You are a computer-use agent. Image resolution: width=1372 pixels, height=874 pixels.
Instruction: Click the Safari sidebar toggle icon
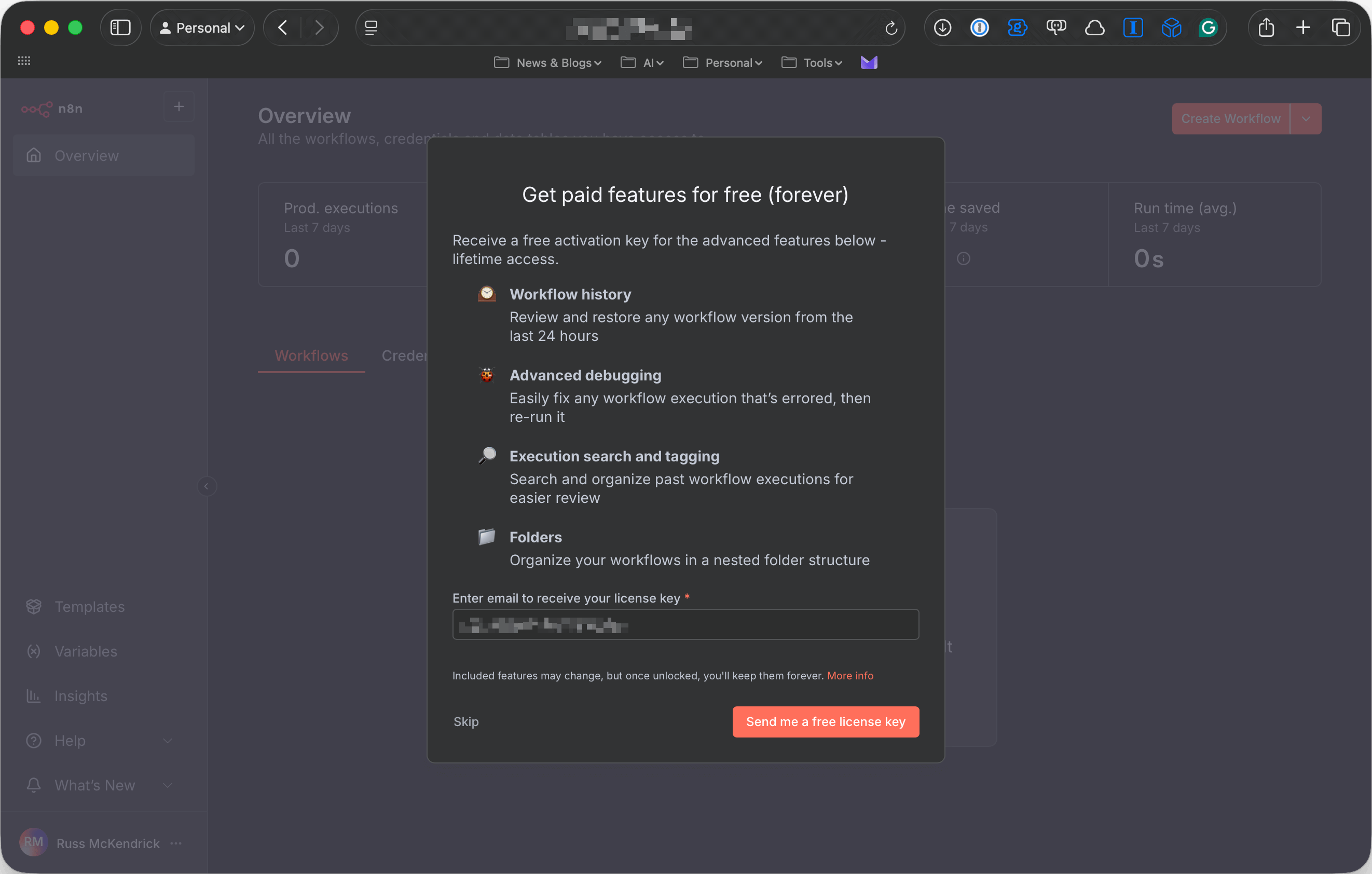pyautogui.click(x=120, y=28)
